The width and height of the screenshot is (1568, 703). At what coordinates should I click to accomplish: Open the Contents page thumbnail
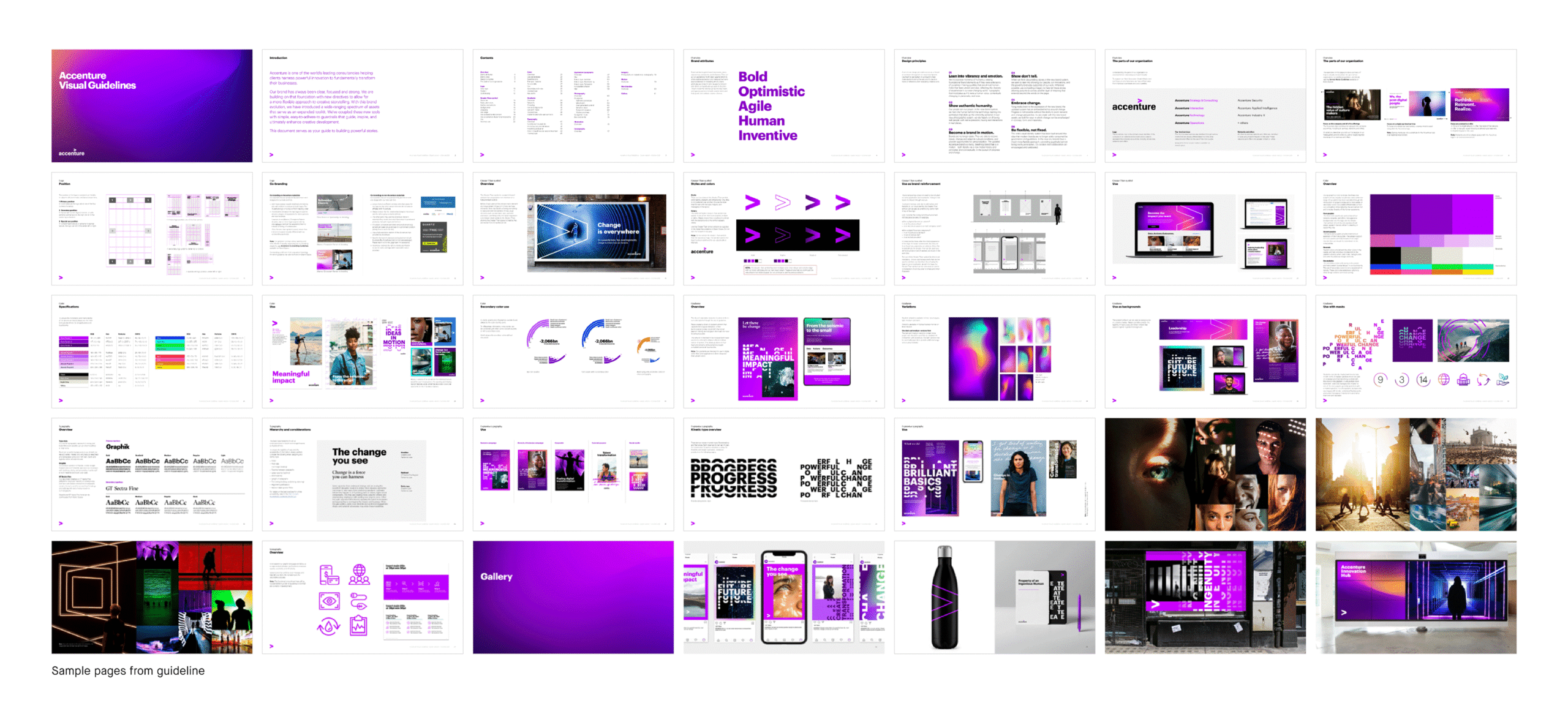(x=573, y=105)
